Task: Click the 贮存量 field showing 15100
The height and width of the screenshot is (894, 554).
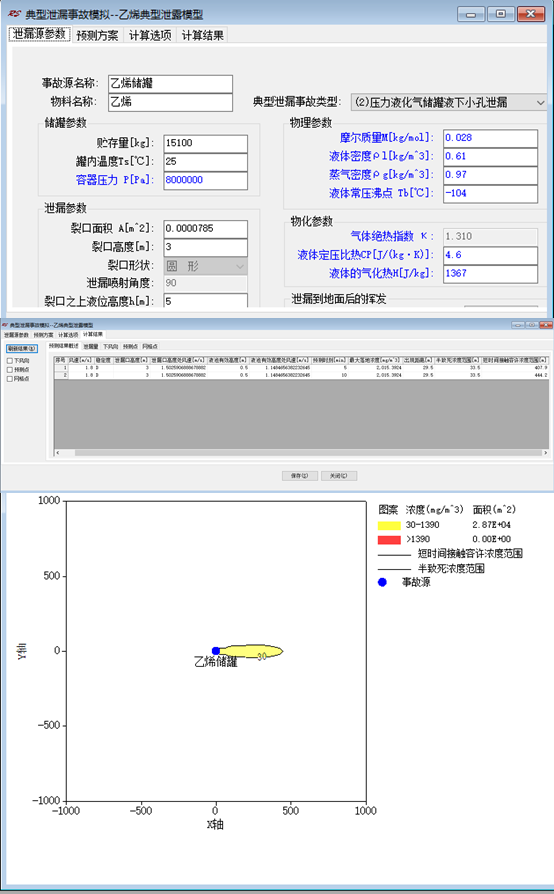Action: coord(205,143)
